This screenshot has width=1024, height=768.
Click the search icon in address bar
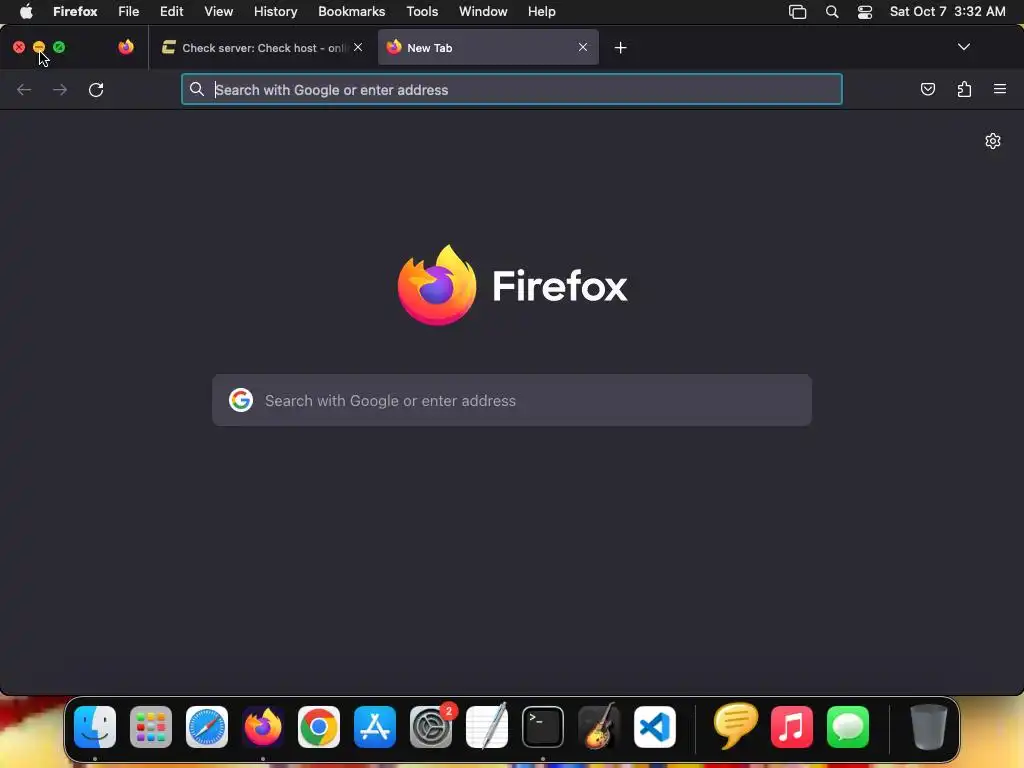click(197, 89)
